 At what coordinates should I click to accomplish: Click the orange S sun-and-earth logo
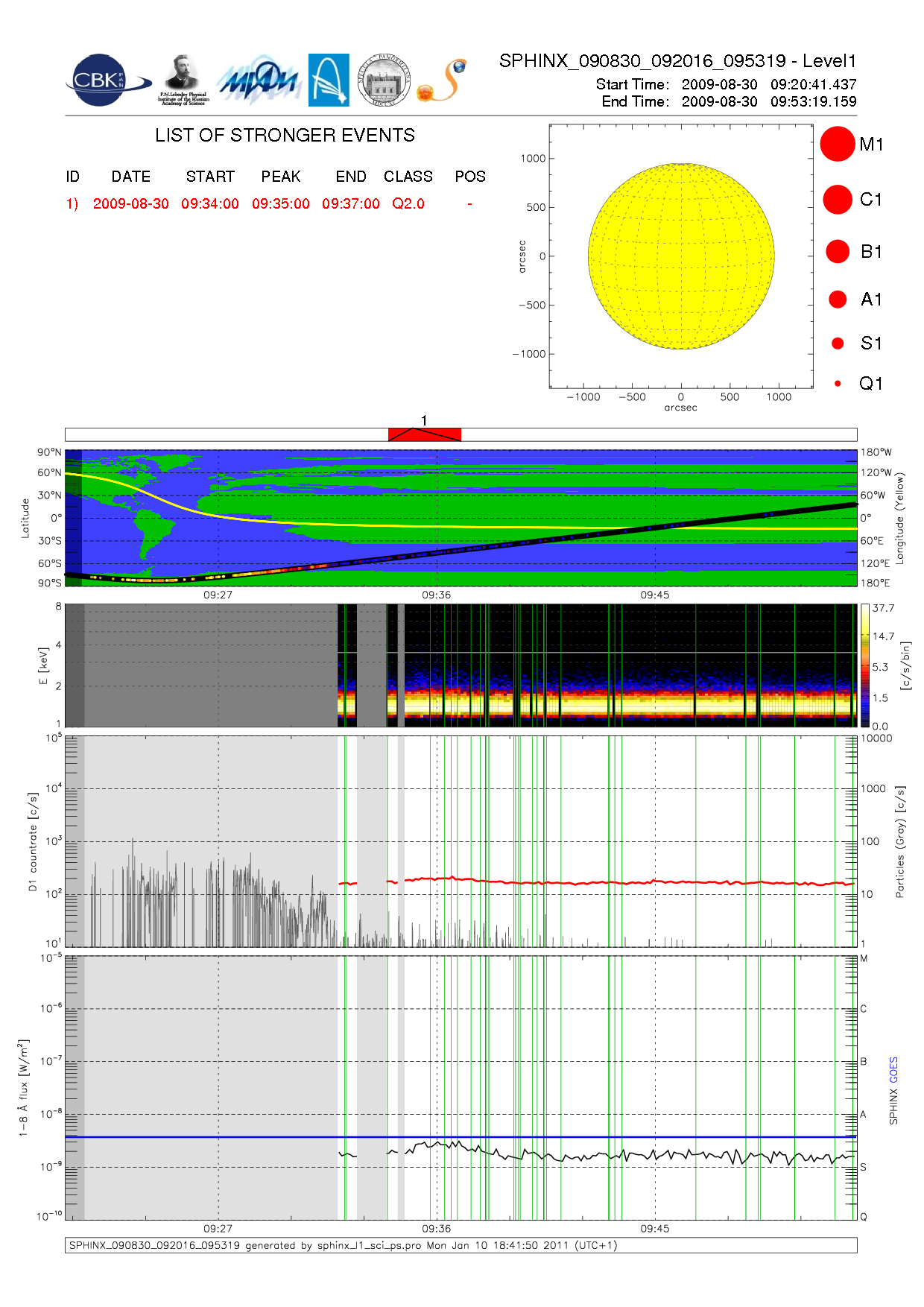click(443, 80)
